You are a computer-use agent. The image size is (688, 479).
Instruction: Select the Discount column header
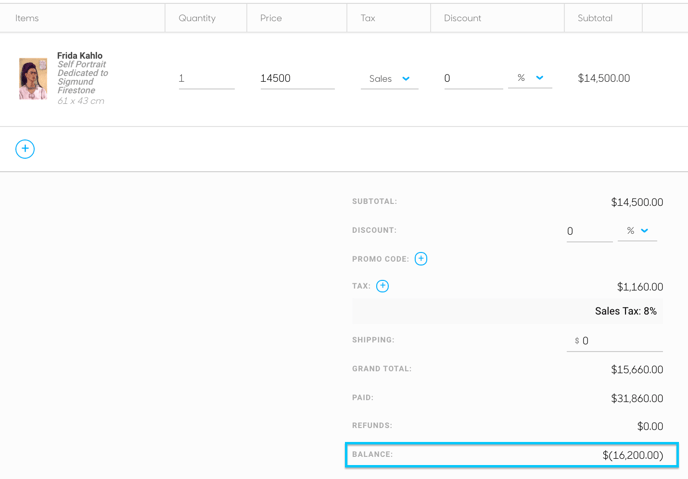[x=462, y=18]
